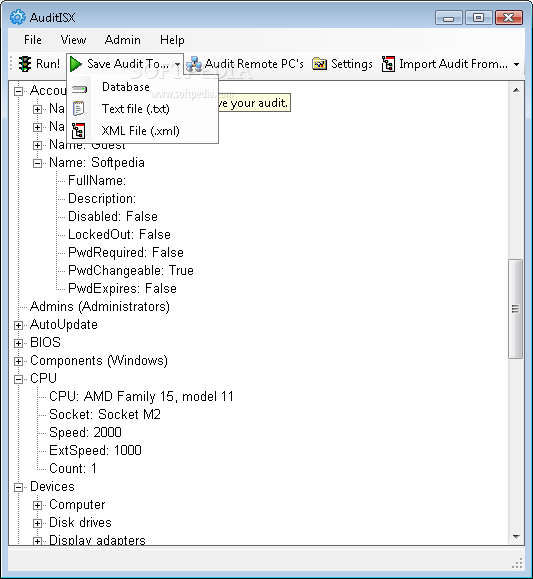Click the Settings toolbar icon
Image resolution: width=533 pixels, height=579 pixels.
(x=320, y=64)
